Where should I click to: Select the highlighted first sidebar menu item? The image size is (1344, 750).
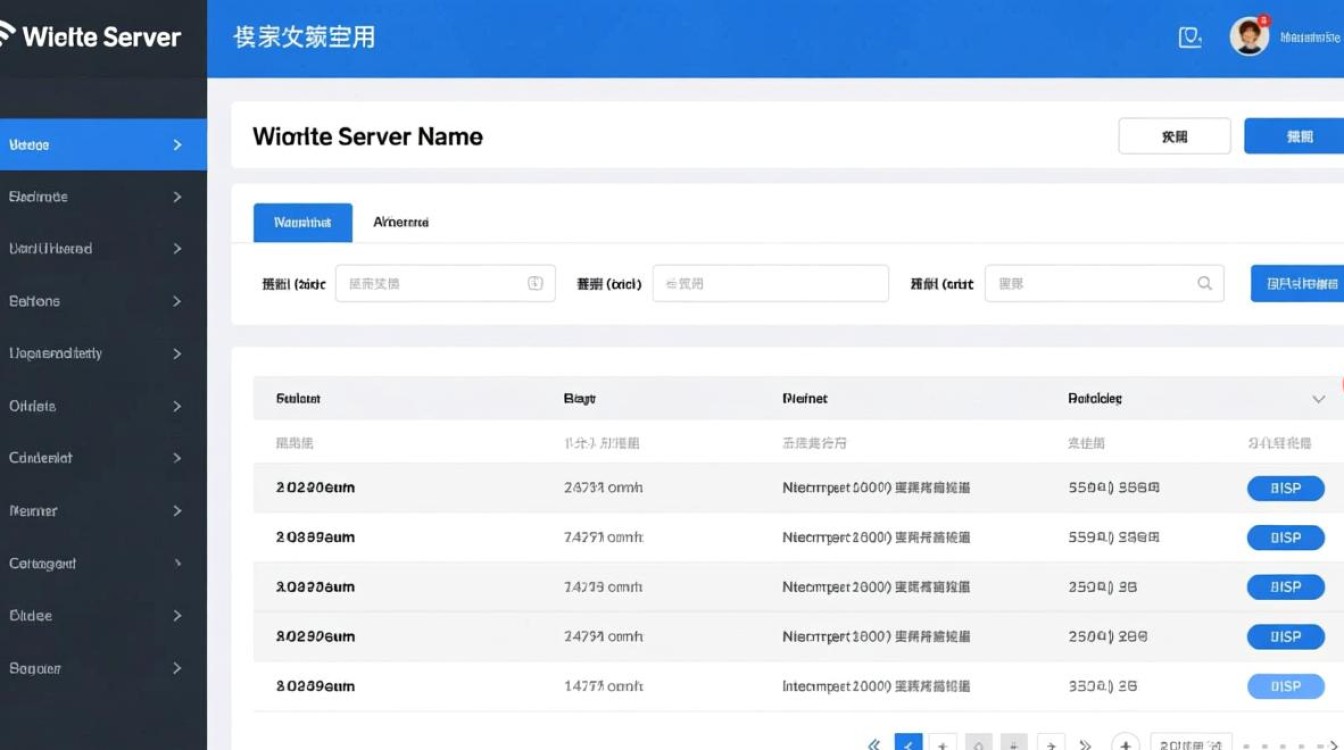100,145
